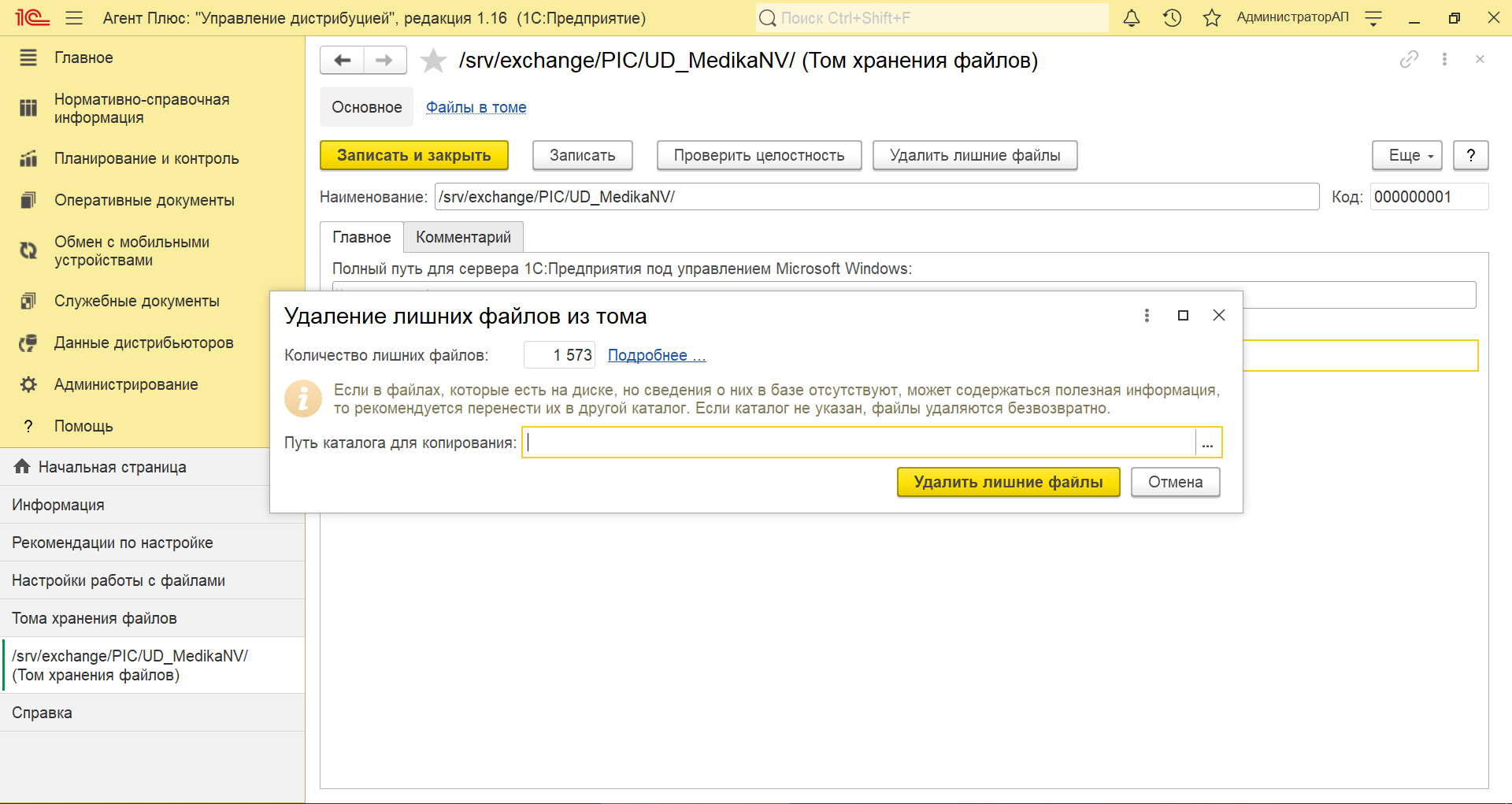
Task: Confirm with yellow Удалить лишние файлы dialog button
Action: coord(1008,482)
